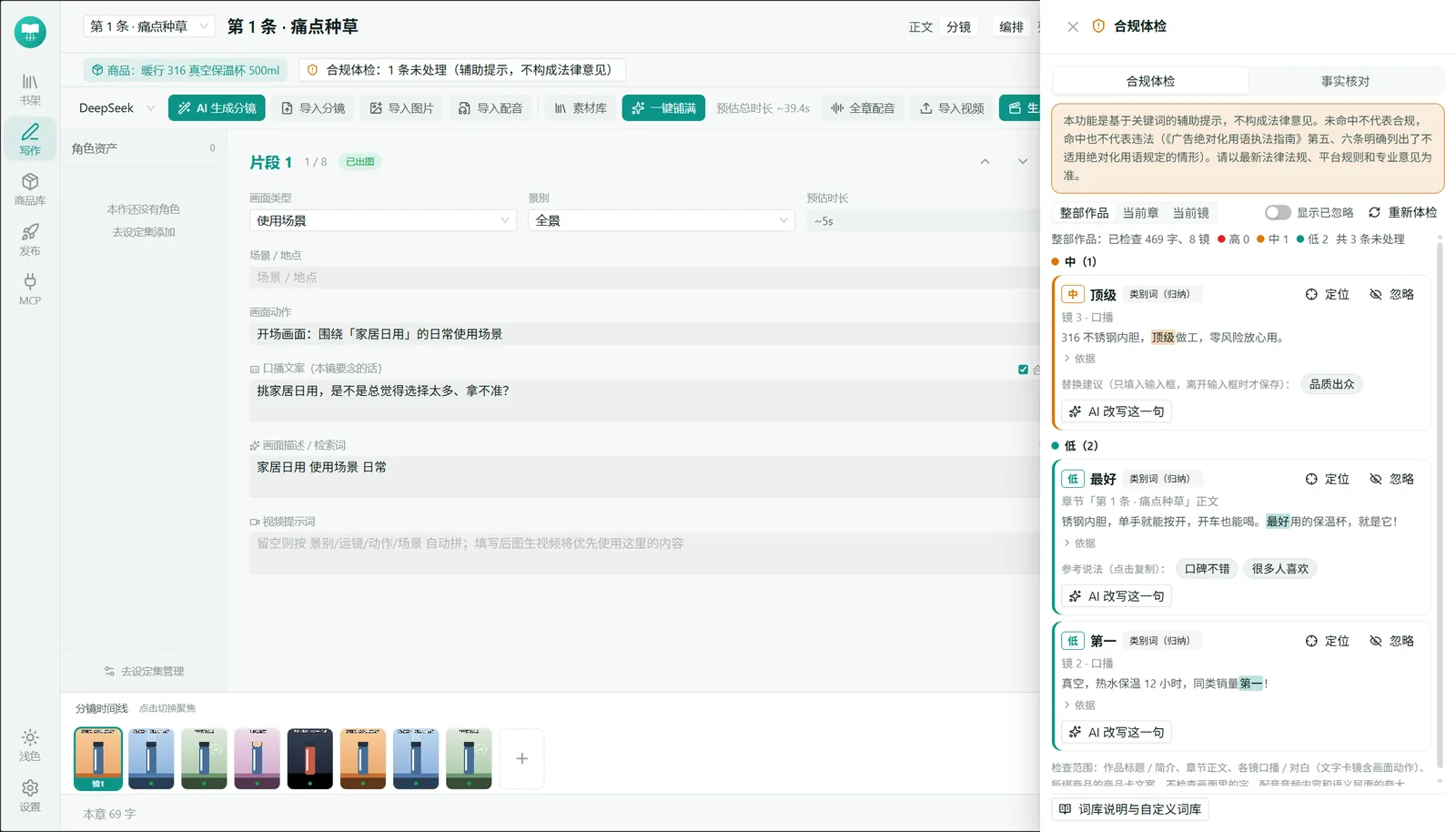Open the chapter selector 第1条·痛点种草 dropdown
Viewport: 1456px width, 832px height.
tap(149, 26)
